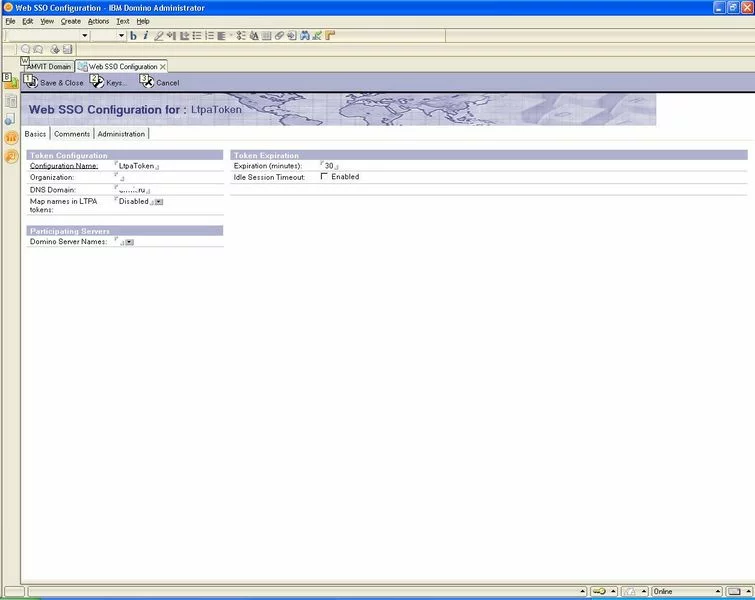Click the orange bookmark icon at sidebar top
Viewport: 755px width, 600px height.
pos(11,82)
